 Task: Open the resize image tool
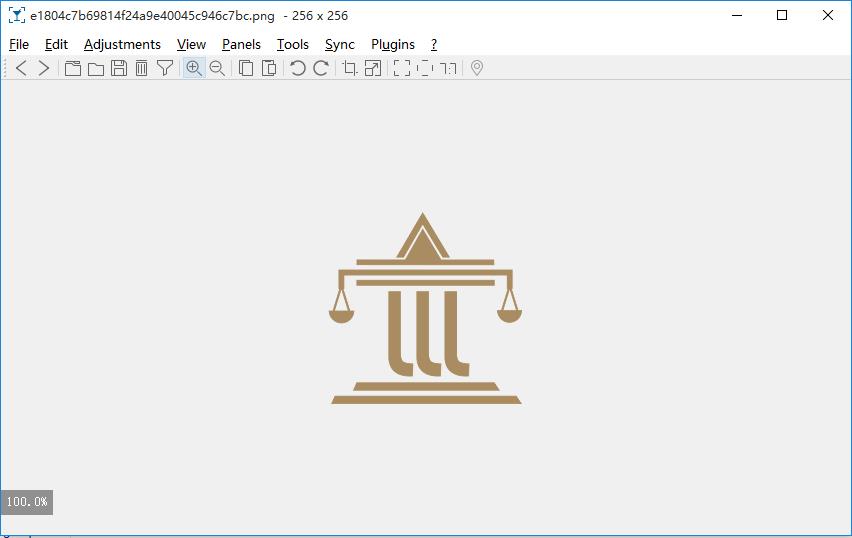[373, 68]
